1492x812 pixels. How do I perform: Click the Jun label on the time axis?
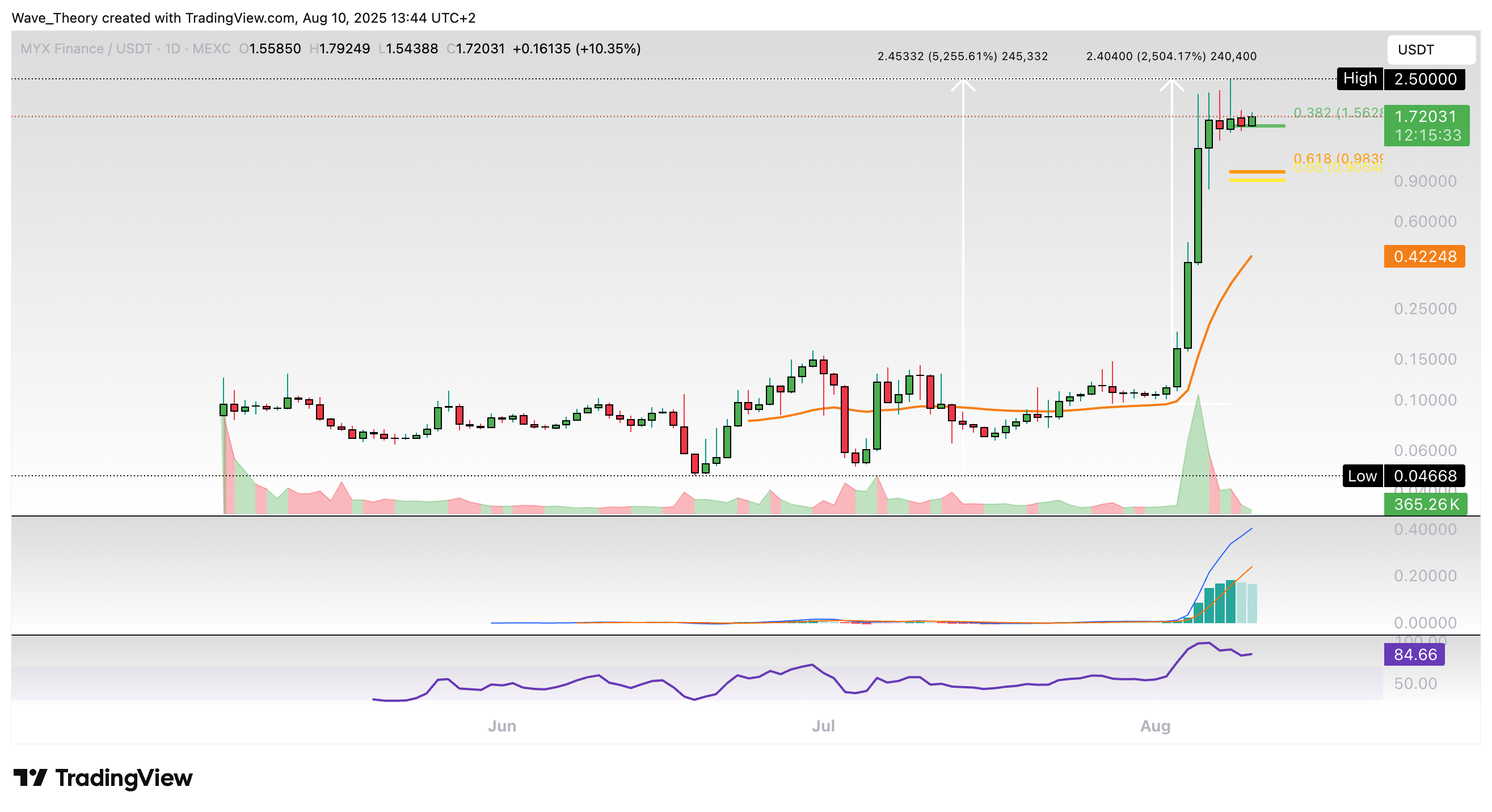501,726
